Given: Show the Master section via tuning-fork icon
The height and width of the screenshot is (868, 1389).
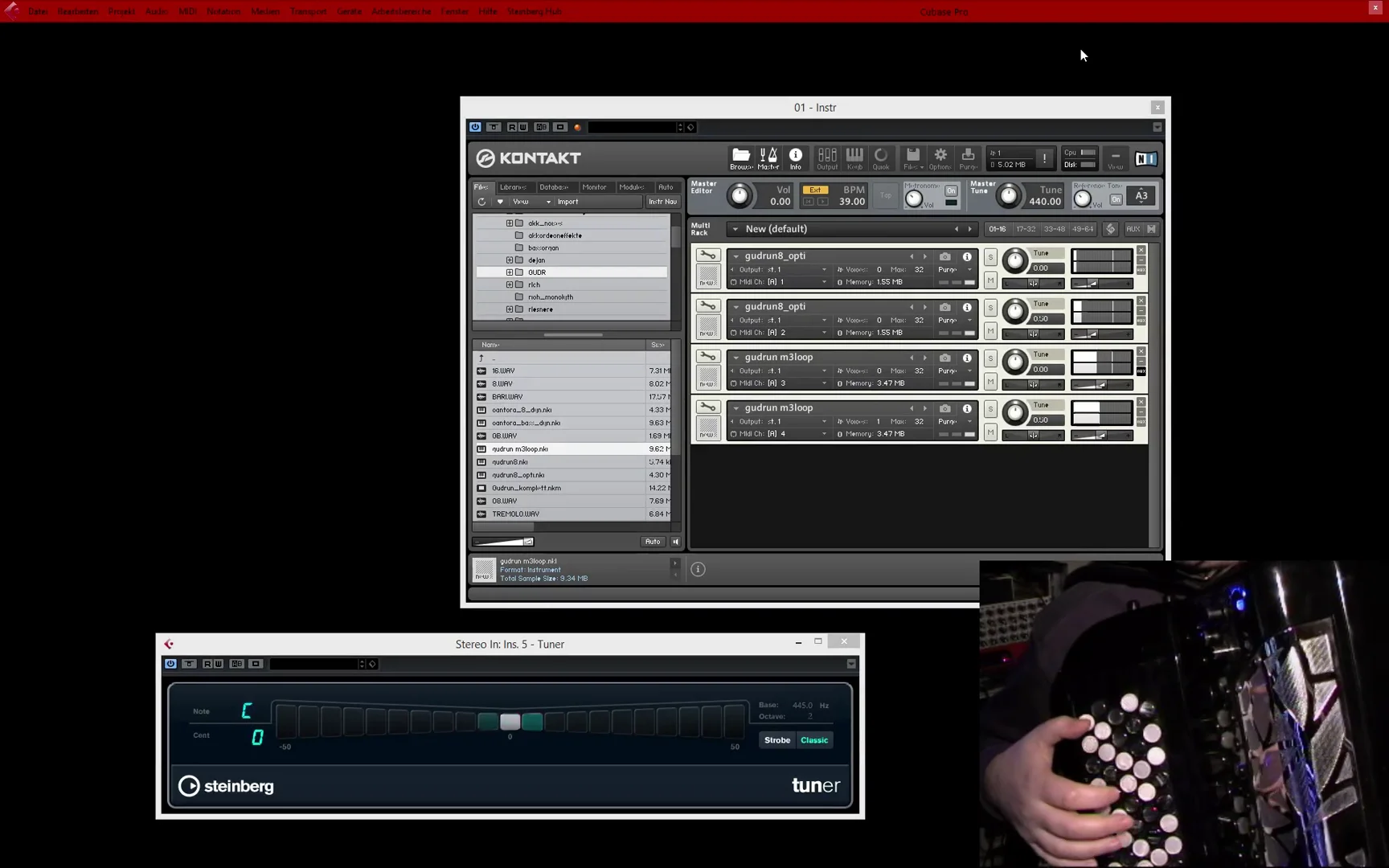Looking at the screenshot, I should 768,158.
